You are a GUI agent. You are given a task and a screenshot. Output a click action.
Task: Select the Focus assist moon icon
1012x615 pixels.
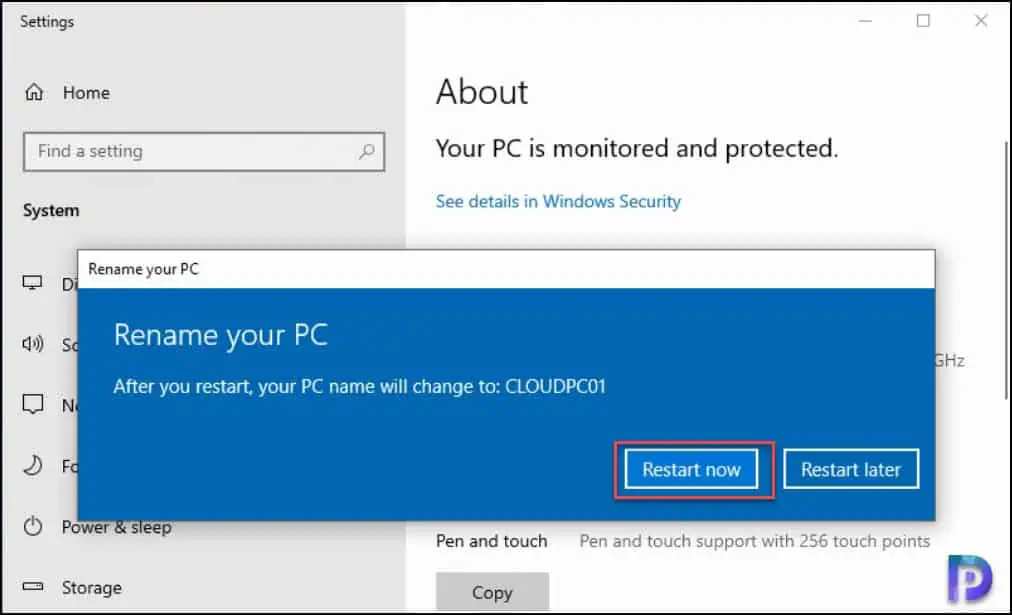(33, 465)
